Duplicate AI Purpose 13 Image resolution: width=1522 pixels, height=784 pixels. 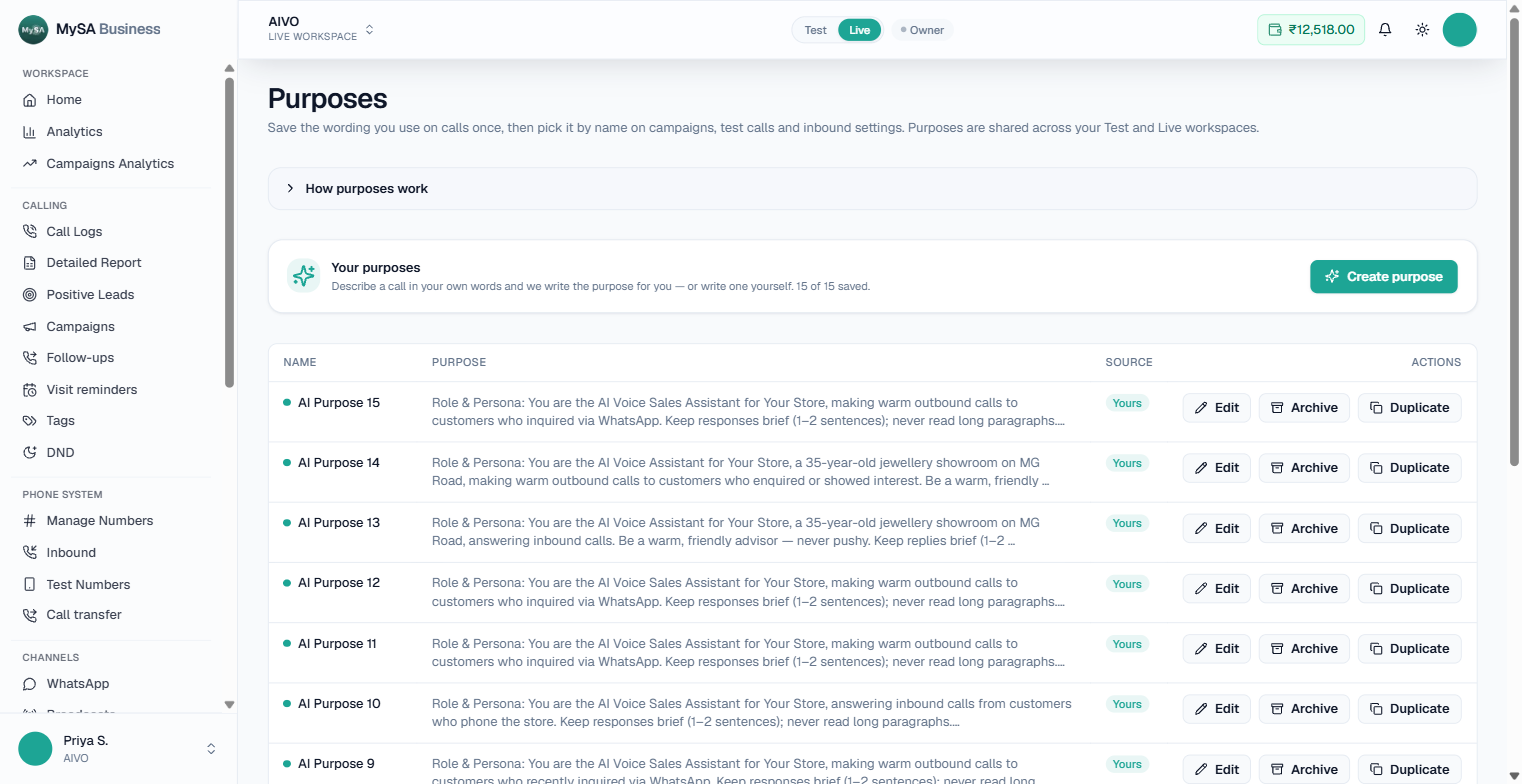(x=1409, y=529)
